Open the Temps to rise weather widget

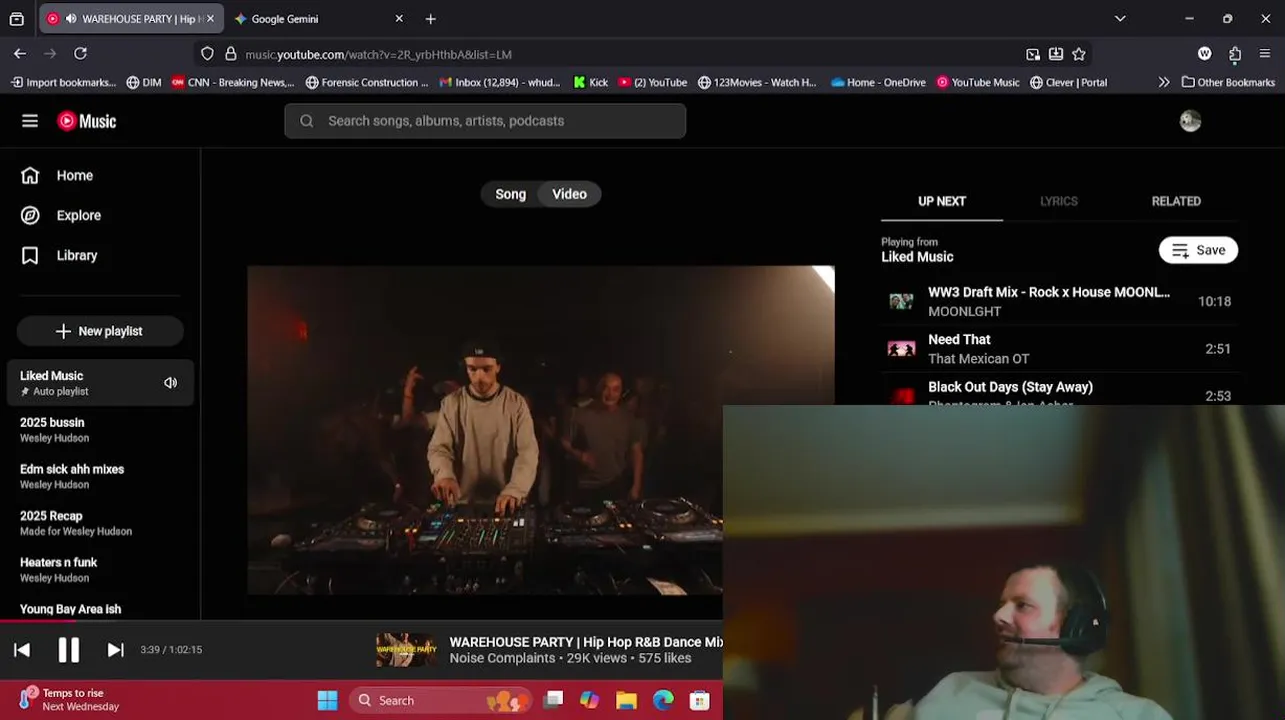(x=70, y=699)
